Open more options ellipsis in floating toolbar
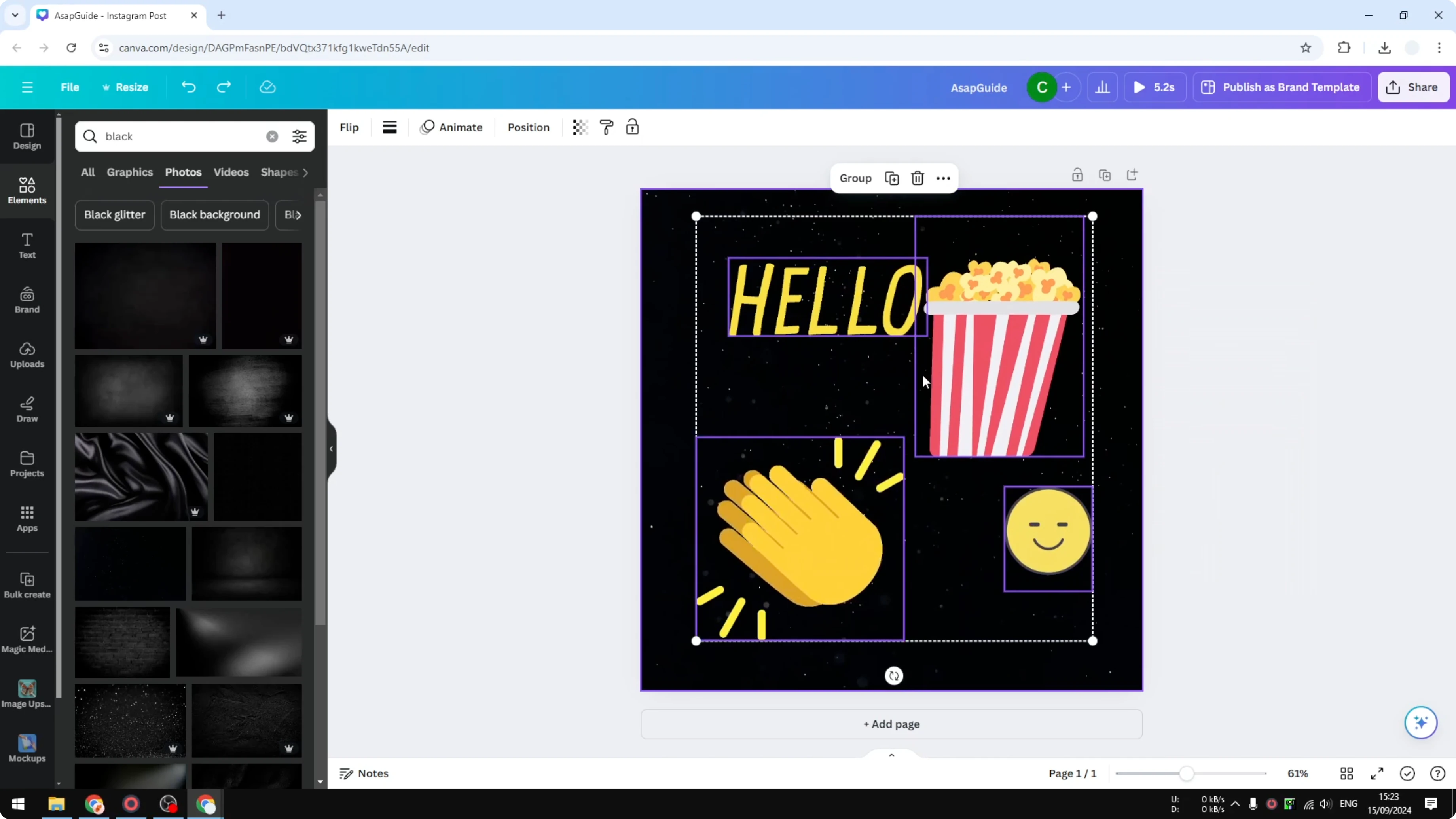 pyautogui.click(x=943, y=178)
